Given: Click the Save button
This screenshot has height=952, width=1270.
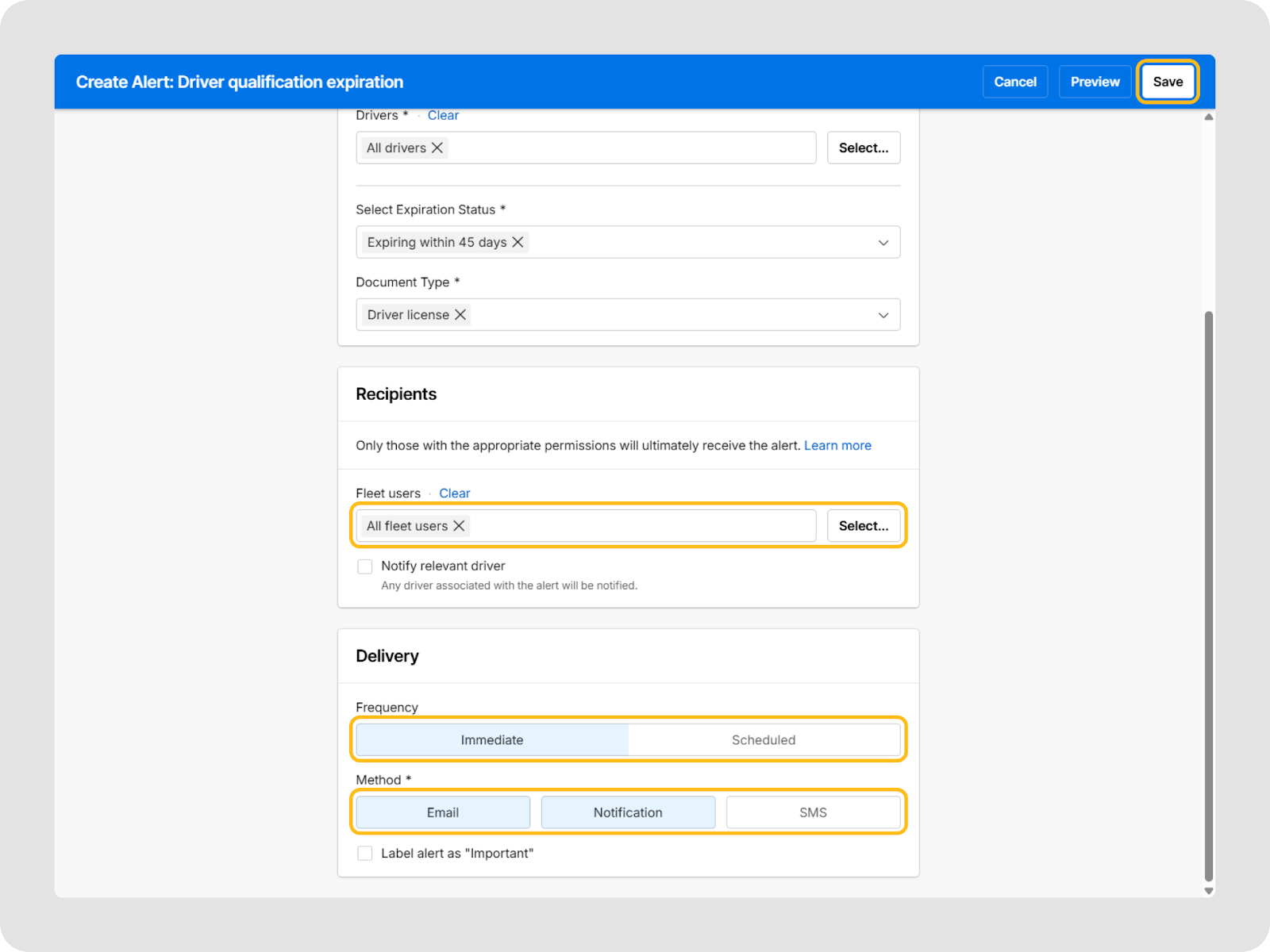Looking at the screenshot, I should [1168, 82].
